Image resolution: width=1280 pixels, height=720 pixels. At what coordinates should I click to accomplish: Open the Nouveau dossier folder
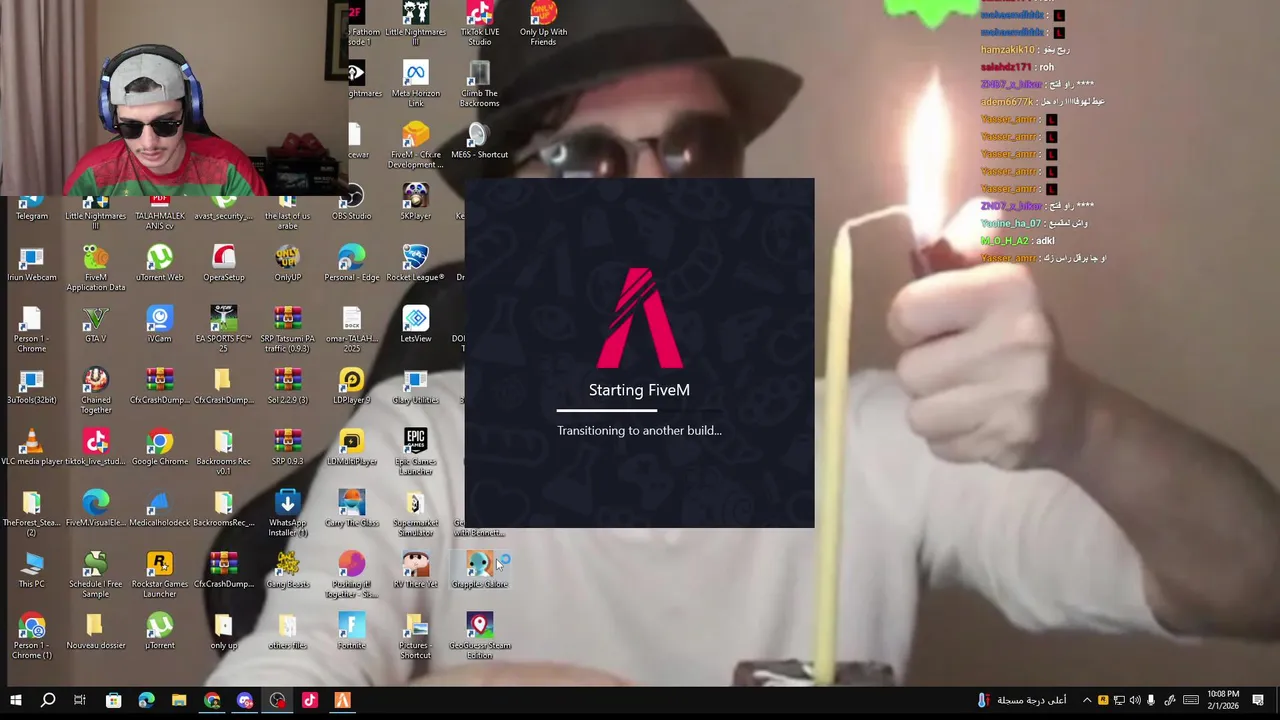pos(96,631)
